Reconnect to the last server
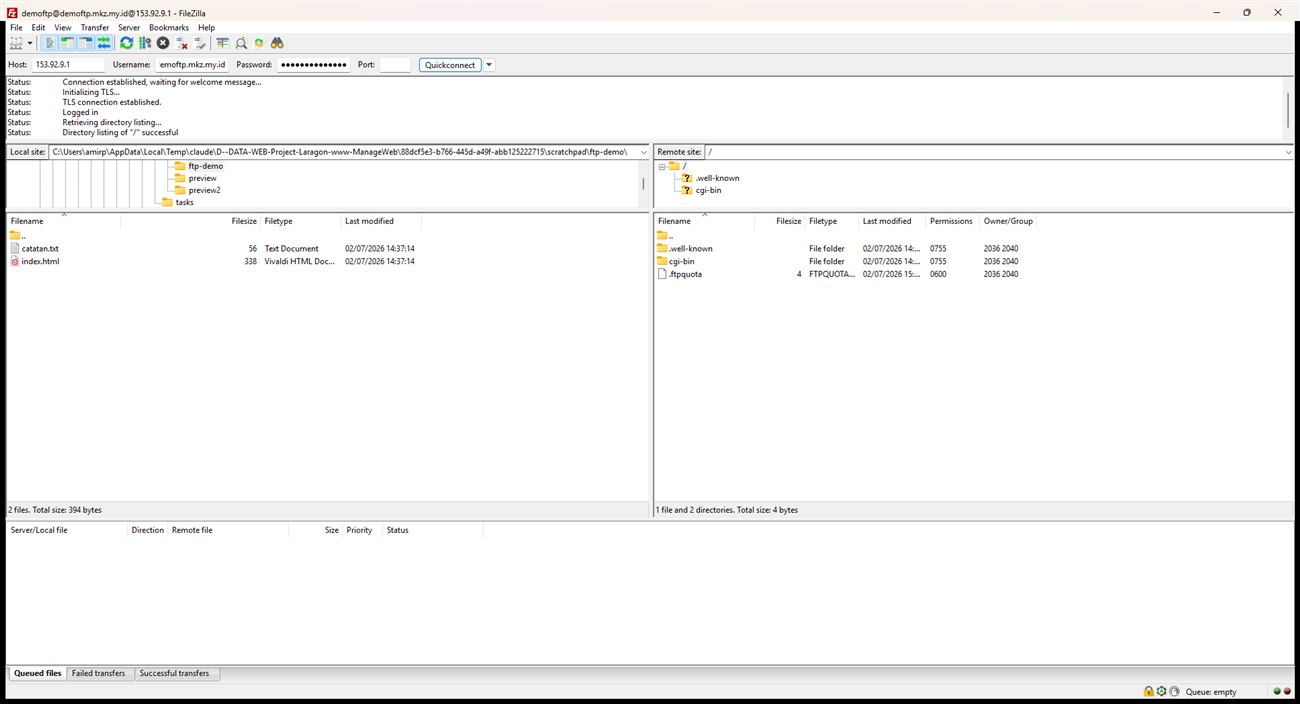Viewport: 1300px width, 704px height. (200, 43)
